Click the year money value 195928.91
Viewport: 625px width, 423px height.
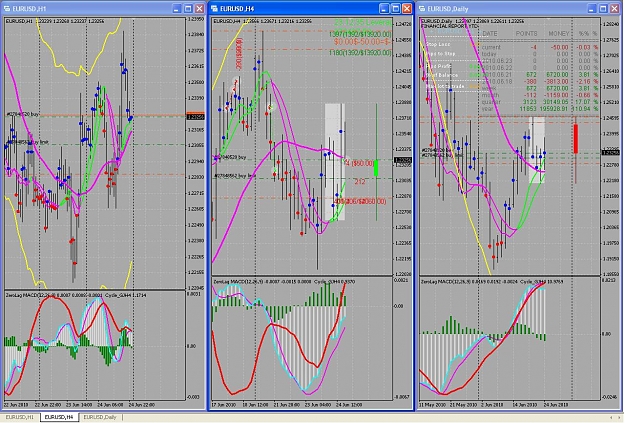(556, 108)
